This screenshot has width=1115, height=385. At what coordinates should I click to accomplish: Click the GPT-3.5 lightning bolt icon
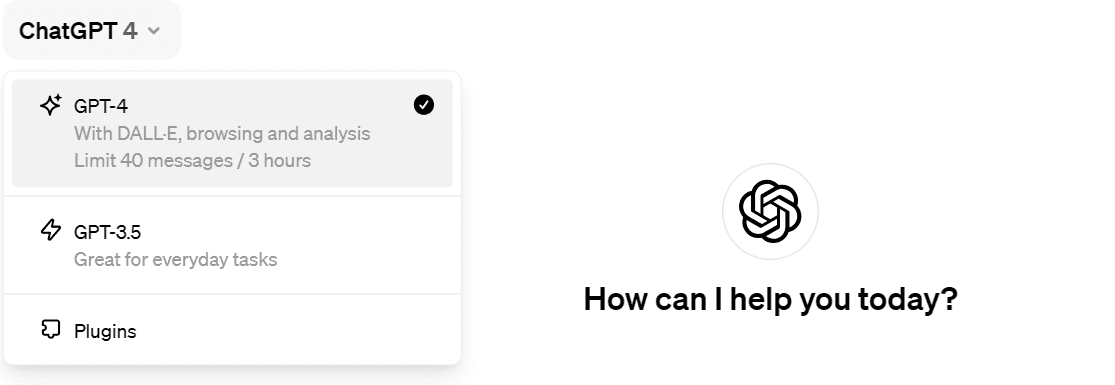coord(50,231)
